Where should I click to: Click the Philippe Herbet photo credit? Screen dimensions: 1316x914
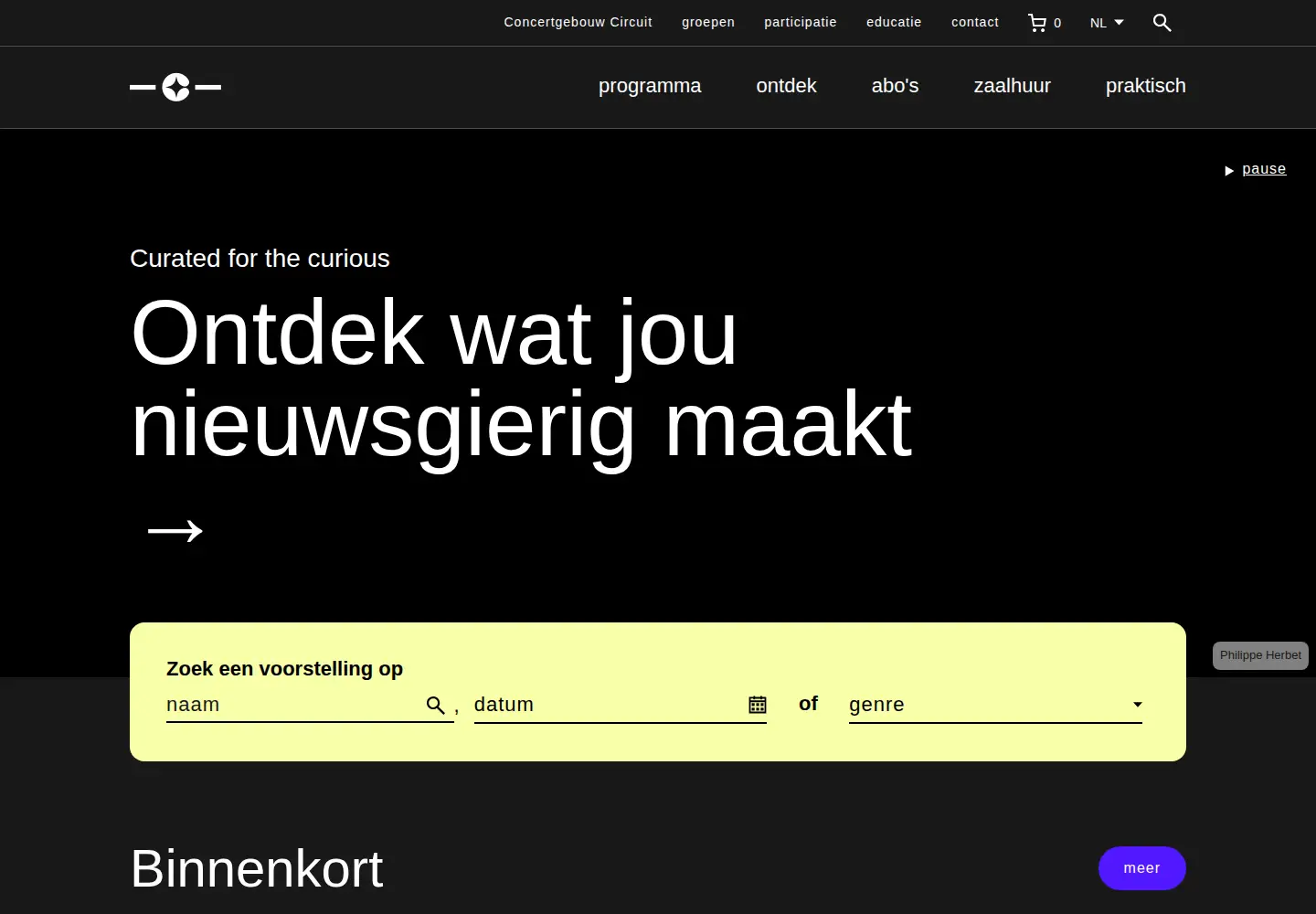(x=1260, y=655)
